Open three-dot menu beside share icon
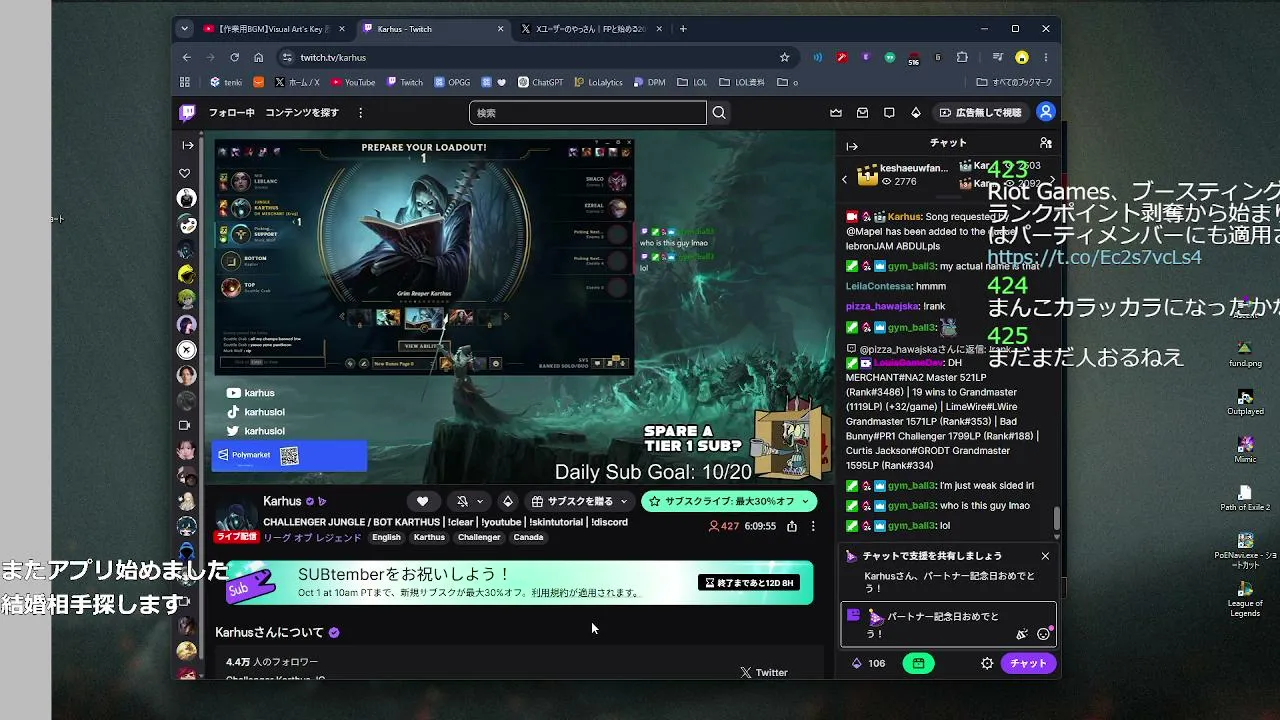 coord(813,526)
